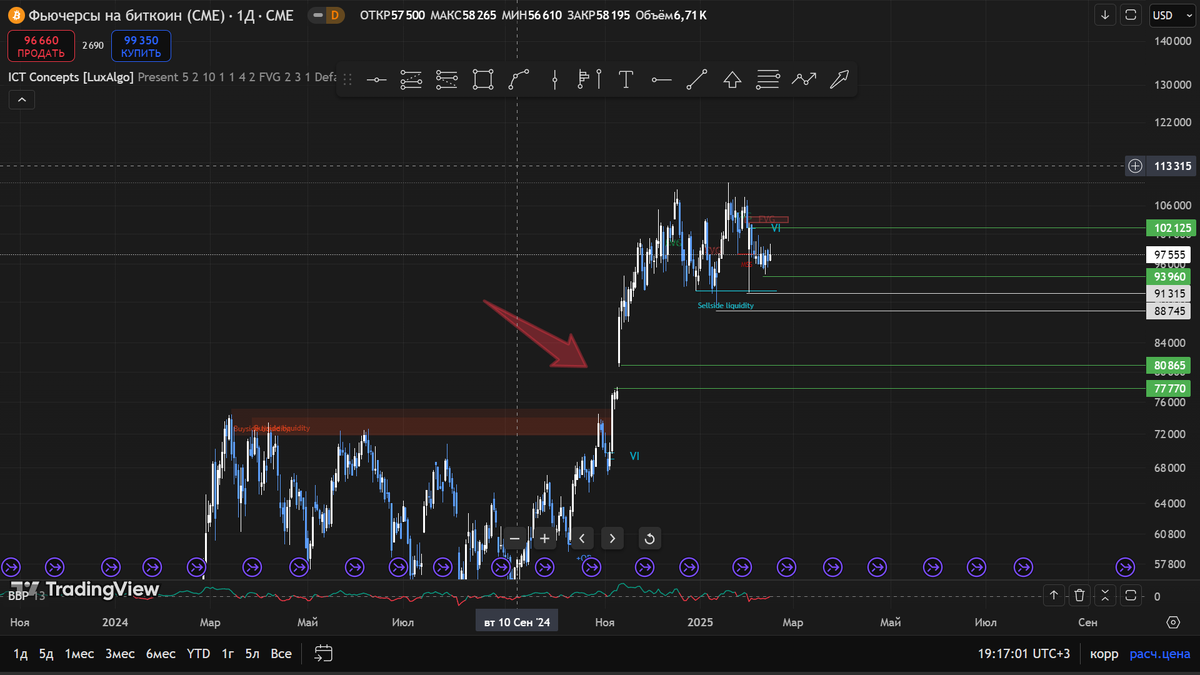Click the plus button beside price 113315
The image size is (1200, 675).
pyautogui.click(x=1135, y=166)
